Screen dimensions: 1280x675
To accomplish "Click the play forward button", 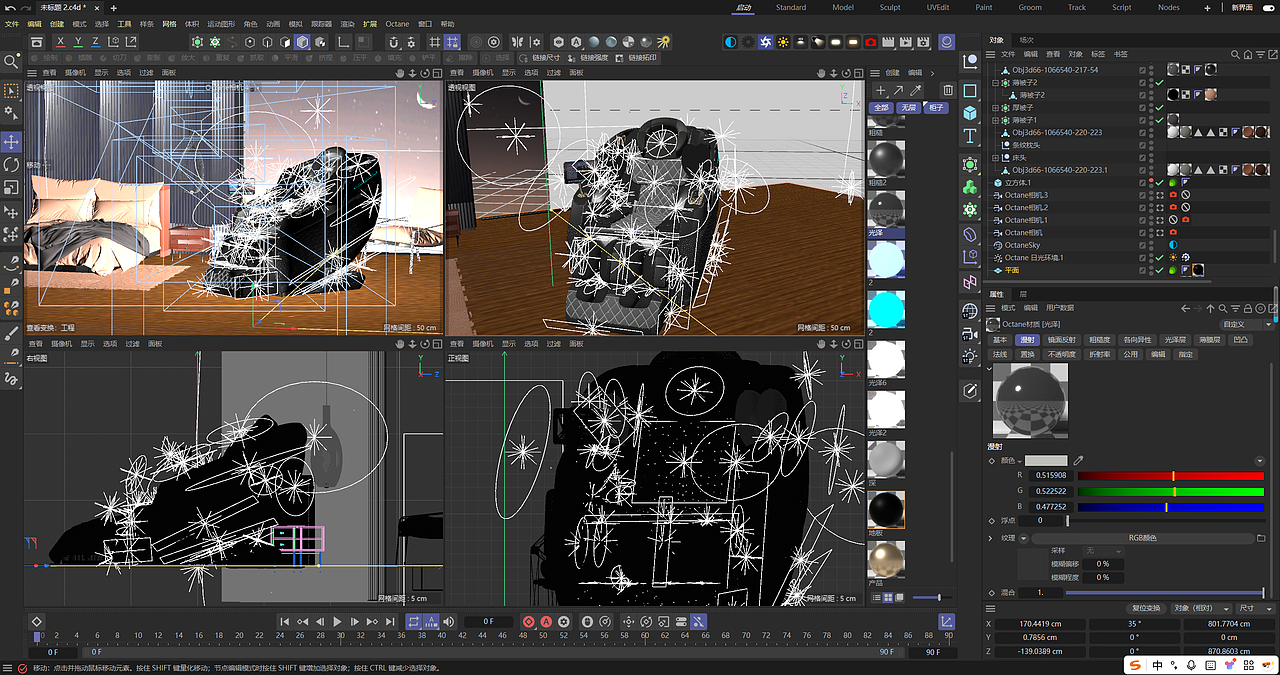I will [337, 622].
